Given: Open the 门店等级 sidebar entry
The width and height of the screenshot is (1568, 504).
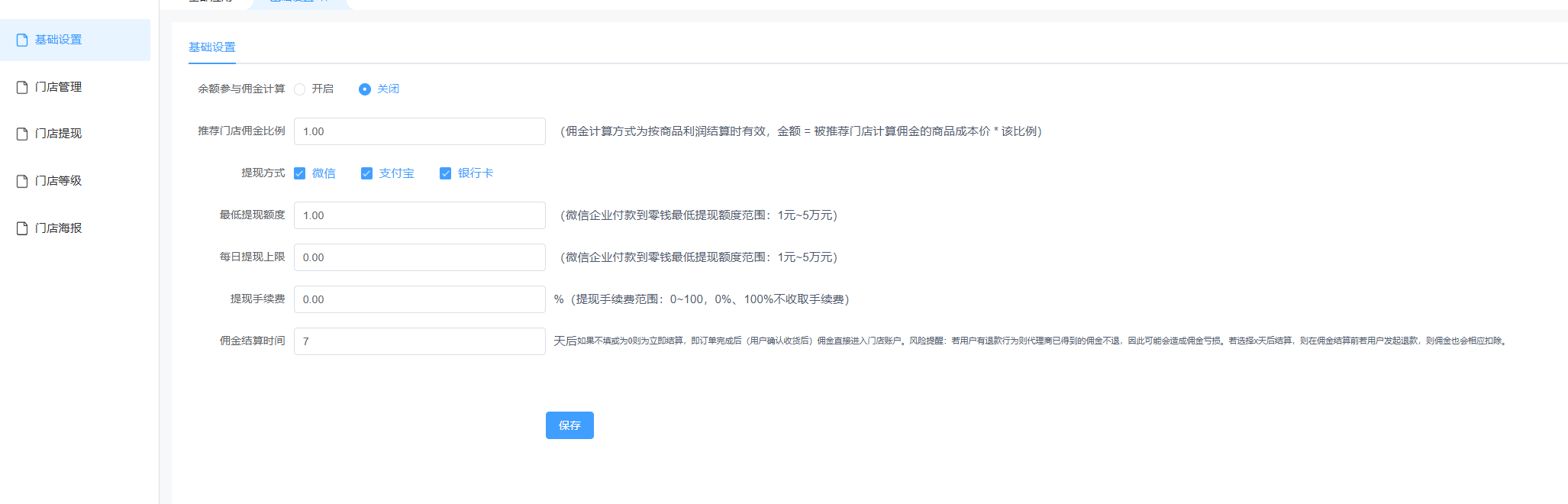Looking at the screenshot, I should (75, 181).
